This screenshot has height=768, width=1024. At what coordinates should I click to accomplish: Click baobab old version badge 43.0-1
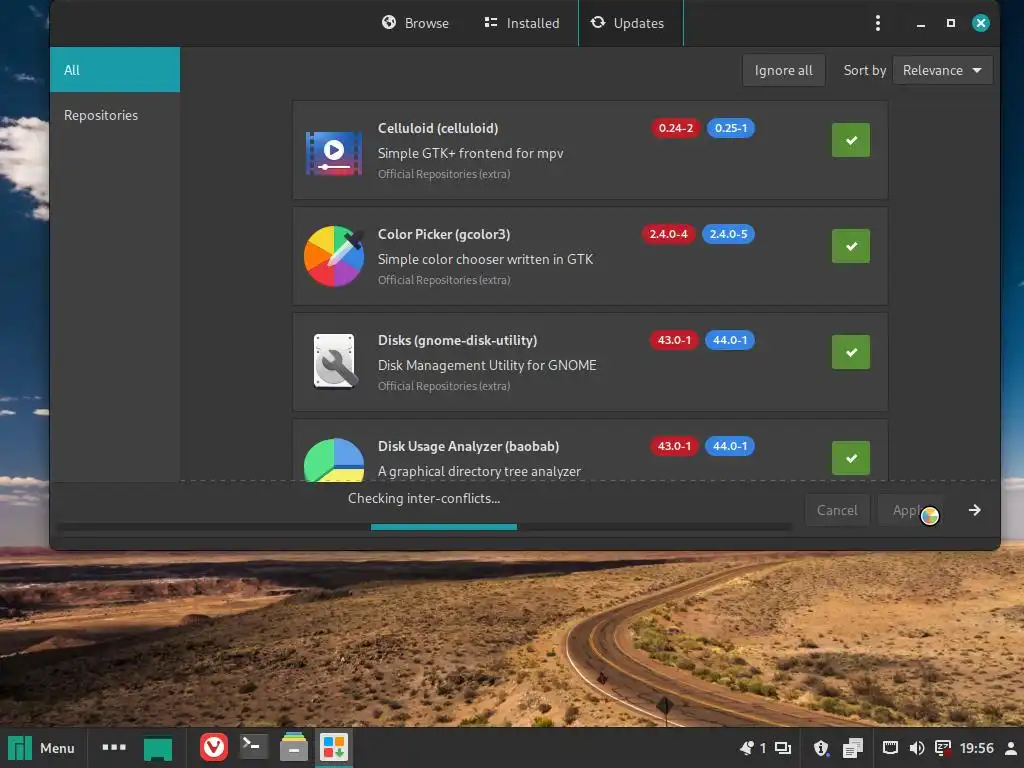click(674, 446)
